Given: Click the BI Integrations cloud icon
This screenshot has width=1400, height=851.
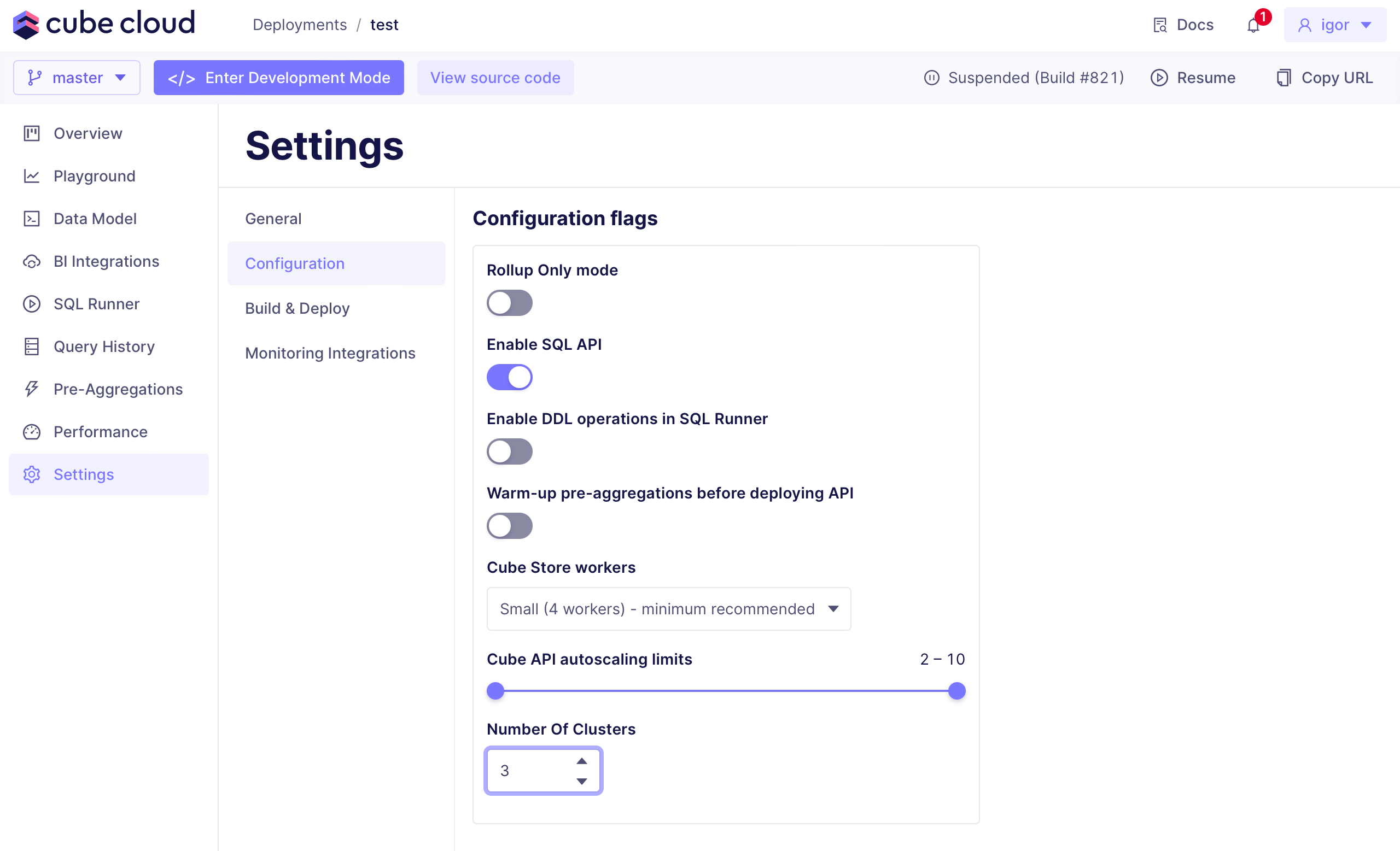Looking at the screenshot, I should pos(31,261).
